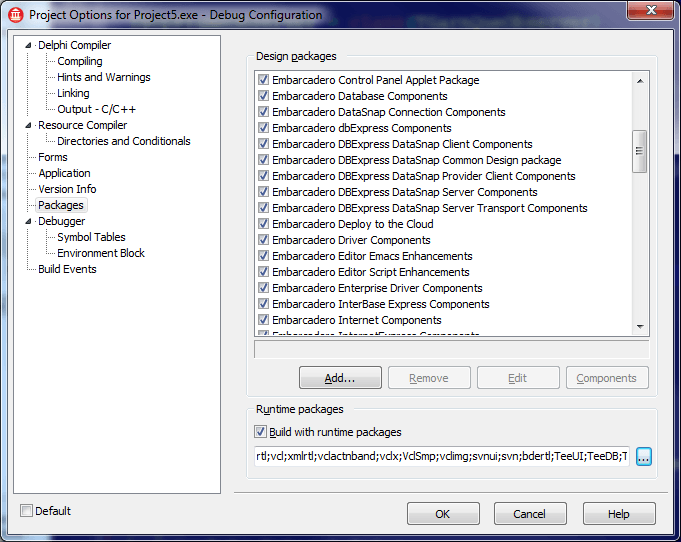Disable Build with runtime packages
This screenshot has height=542, width=681.
pos(260,432)
